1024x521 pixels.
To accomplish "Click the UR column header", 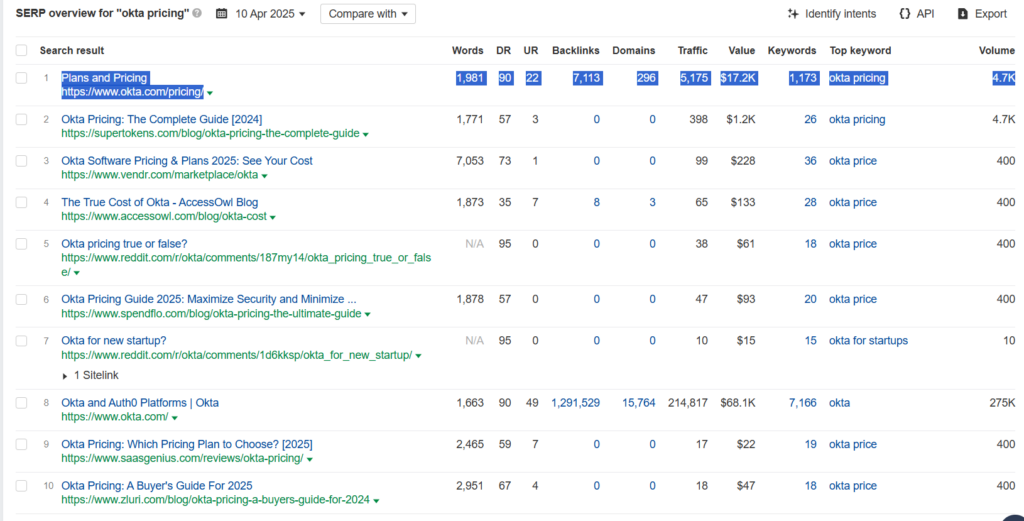I will (530, 50).
